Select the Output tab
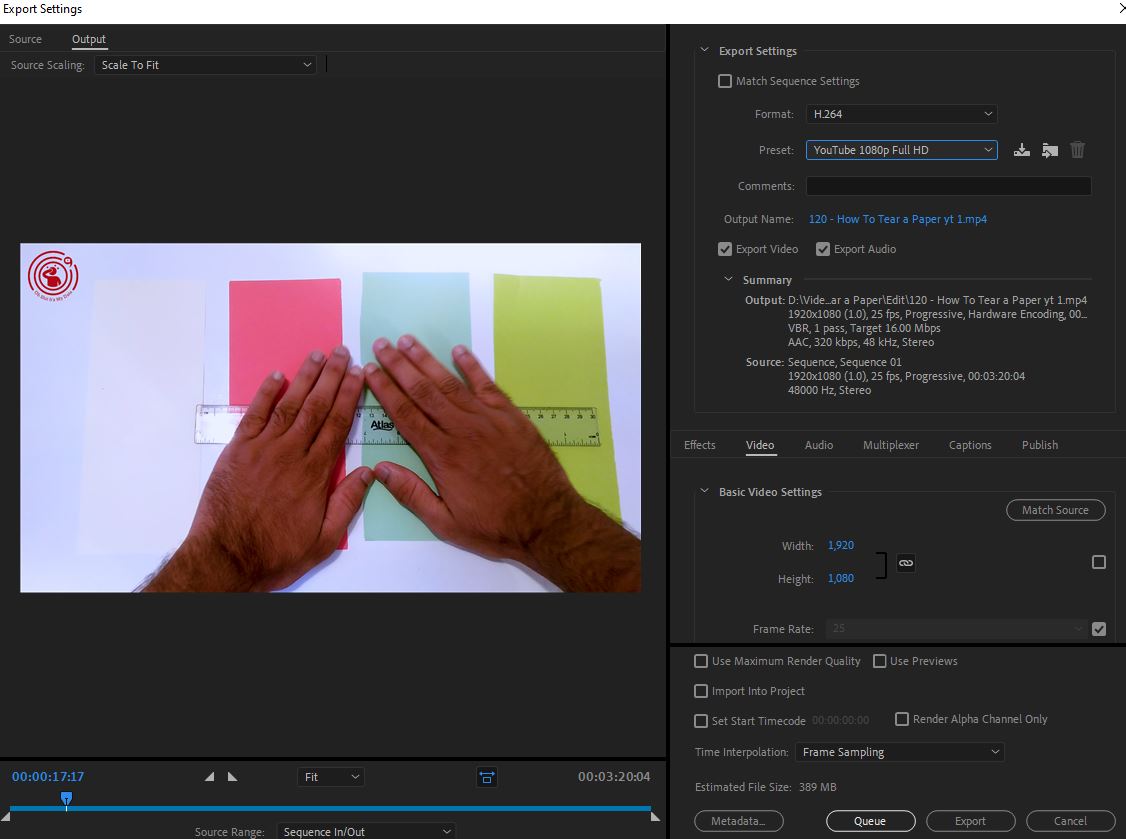This screenshot has height=839, width=1126. pos(89,40)
